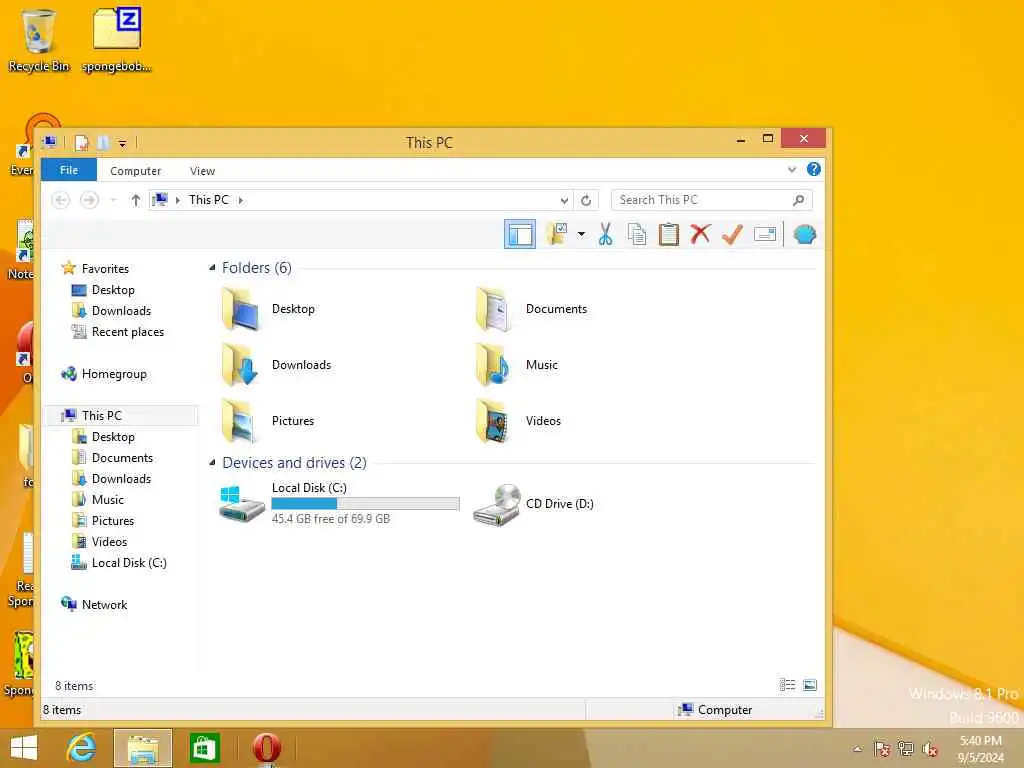Click the red X Delete icon
Viewport: 1024px width, 768px height.
point(701,234)
